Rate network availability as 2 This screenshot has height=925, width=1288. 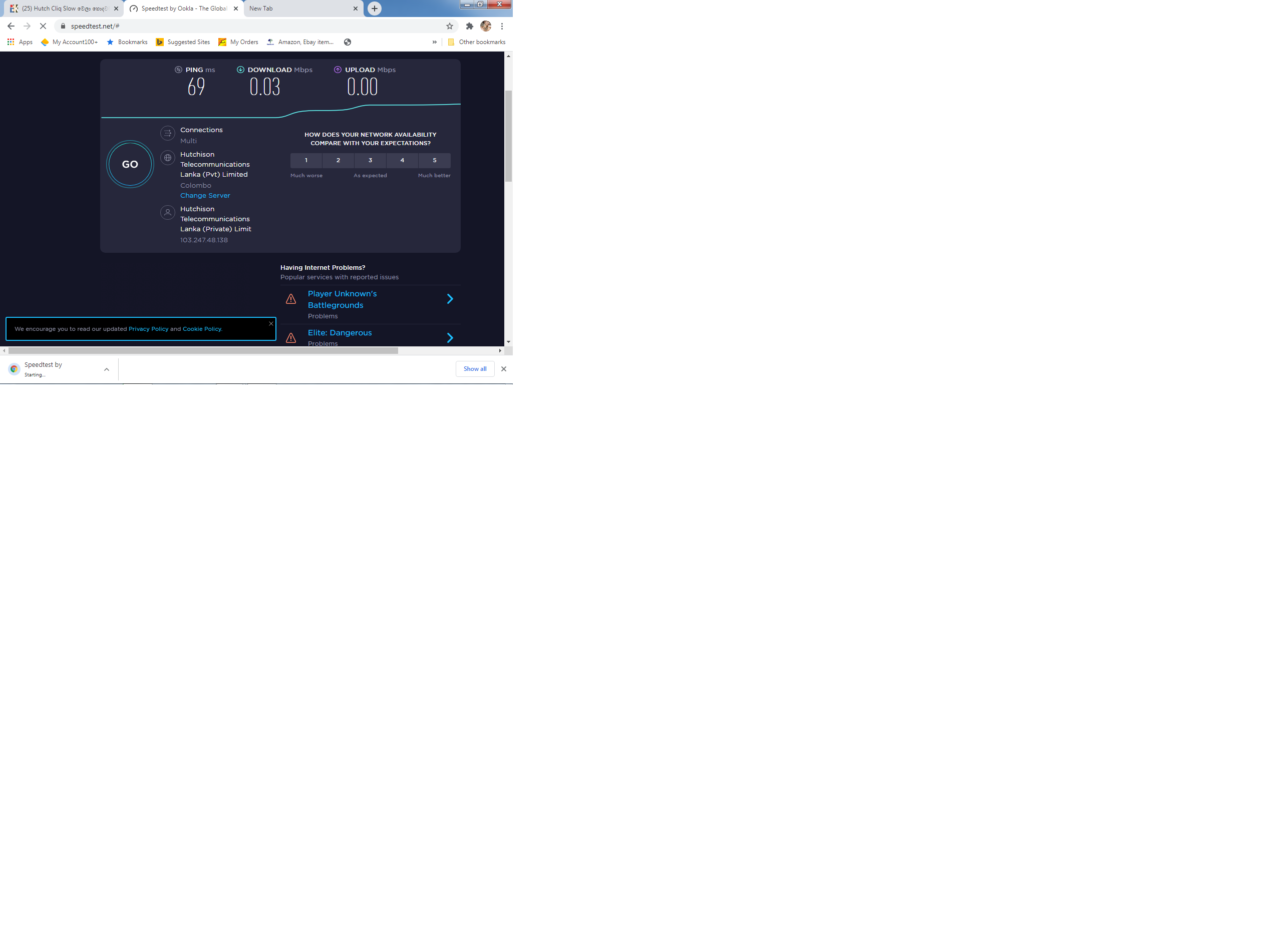(338, 161)
